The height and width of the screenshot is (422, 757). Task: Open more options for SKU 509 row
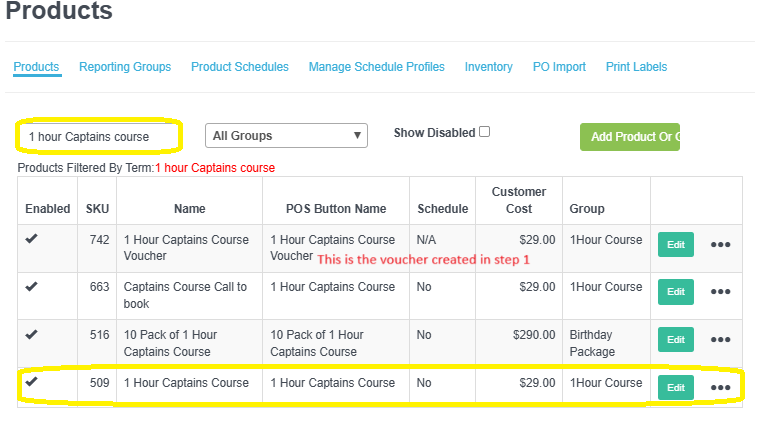(720, 387)
